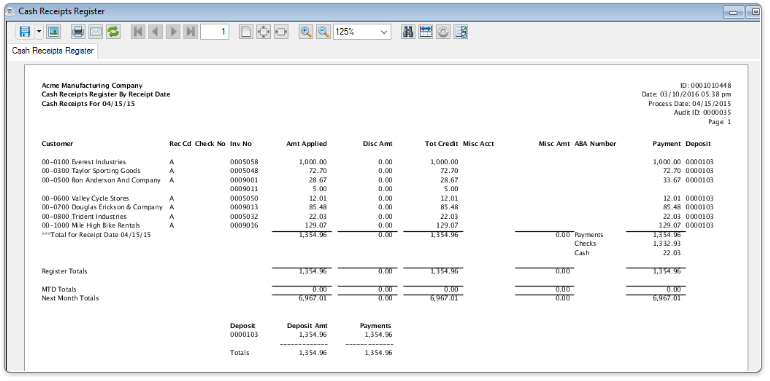This screenshot has width=770, height=381.
Task: Refresh the report with green arrows
Action: 113,32
